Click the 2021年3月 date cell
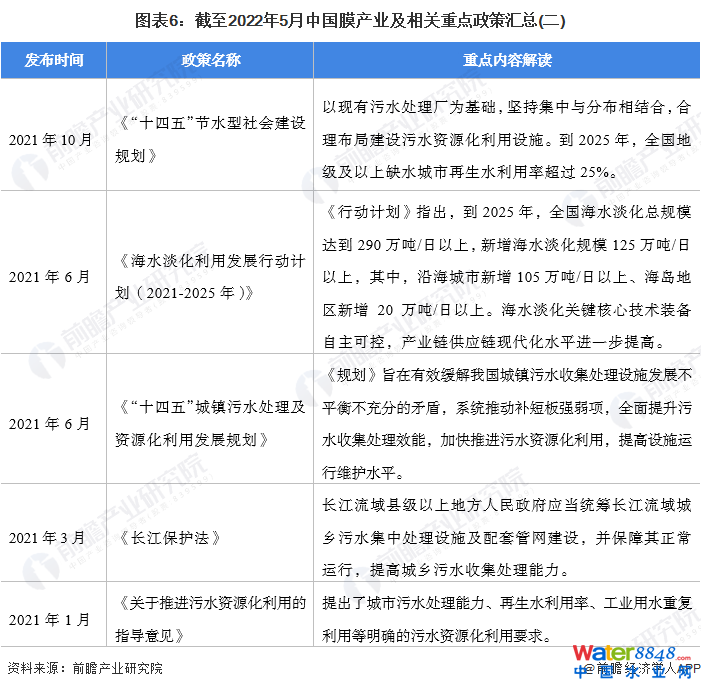Viewport: 701px width, 689px height. tap(55, 537)
